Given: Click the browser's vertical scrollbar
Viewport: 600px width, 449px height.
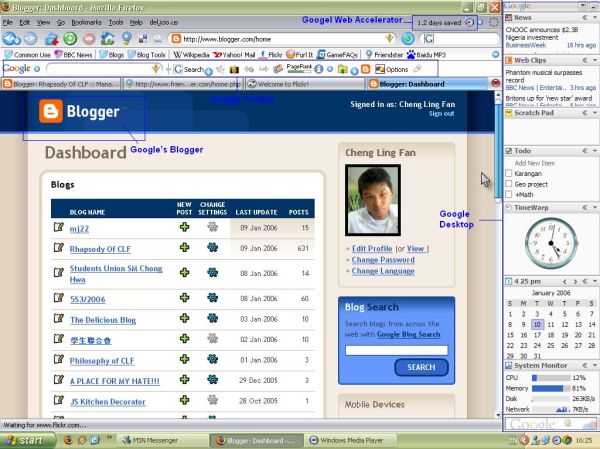Looking at the screenshot, I should [x=498, y=250].
